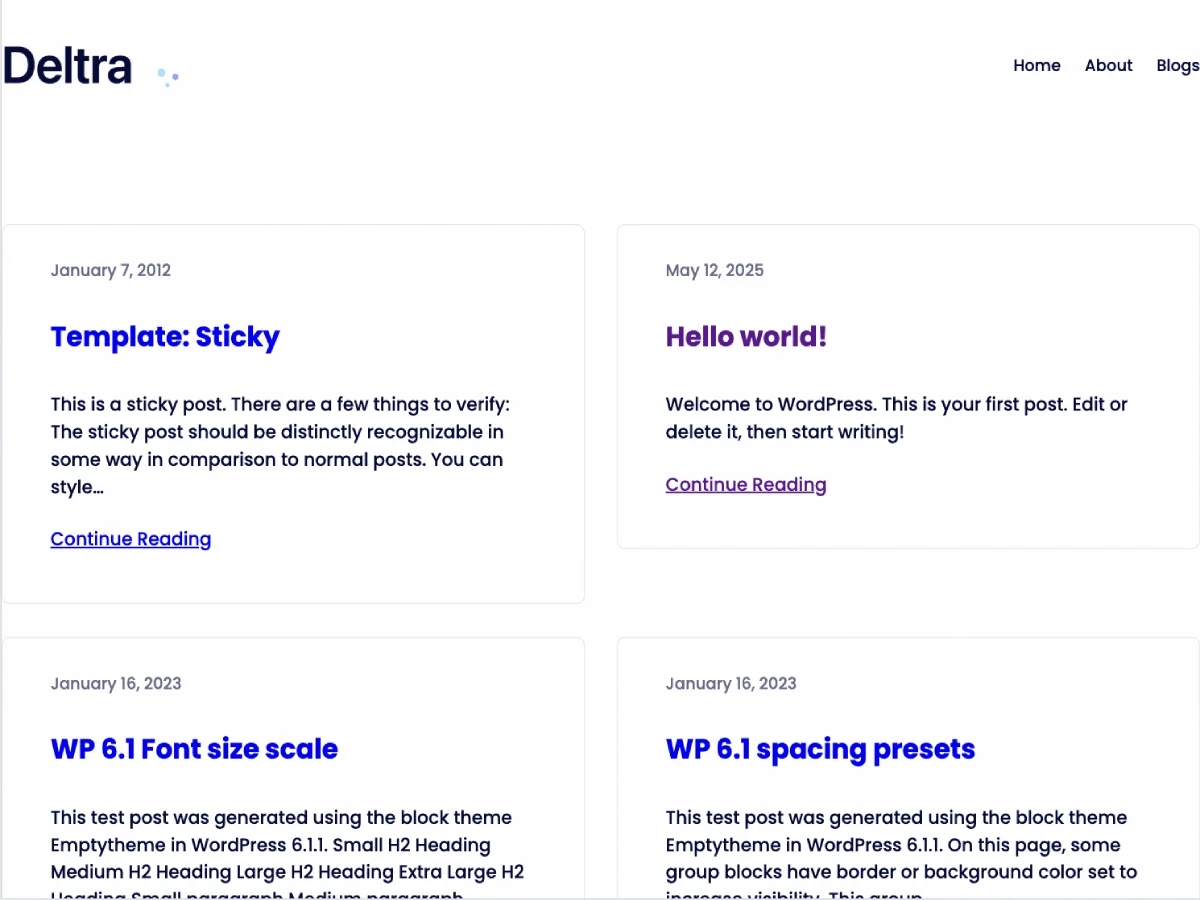The width and height of the screenshot is (1200, 900).
Task: Open the WP 6.1 Font size scale post
Action: pyautogui.click(x=194, y=749)
